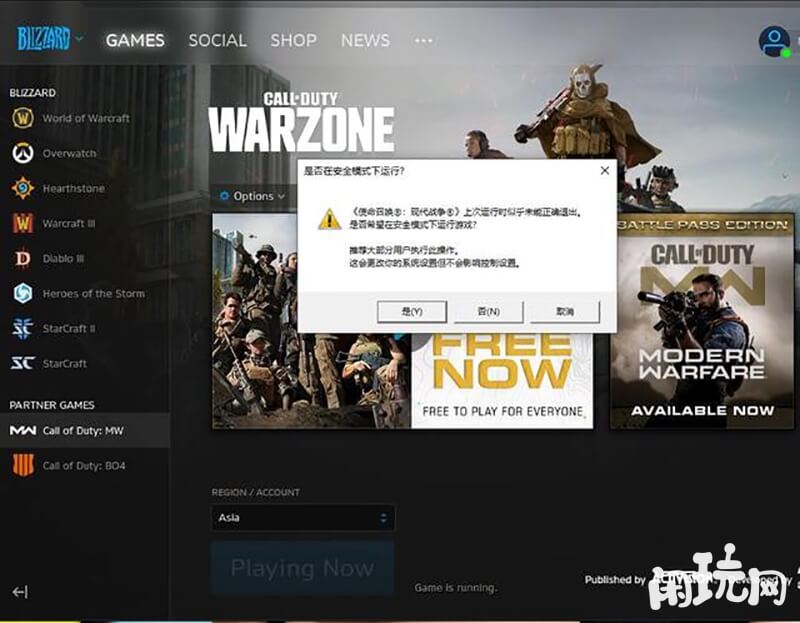Click the 是(Y) button in dialog
The height and width of the screenshot is (623, 800).
[412, 311]
